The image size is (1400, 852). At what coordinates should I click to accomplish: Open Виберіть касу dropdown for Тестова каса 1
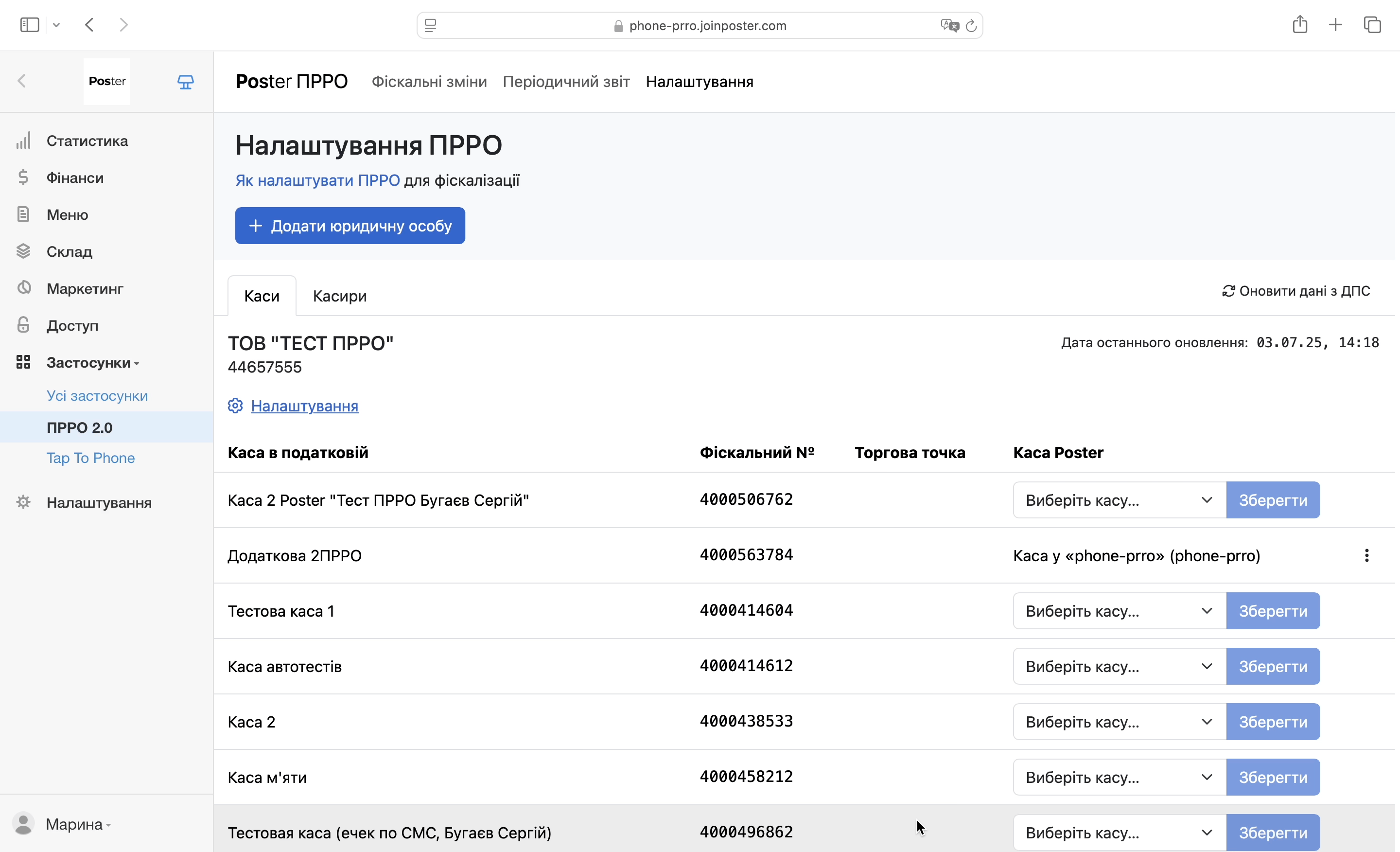(1120, 611)
